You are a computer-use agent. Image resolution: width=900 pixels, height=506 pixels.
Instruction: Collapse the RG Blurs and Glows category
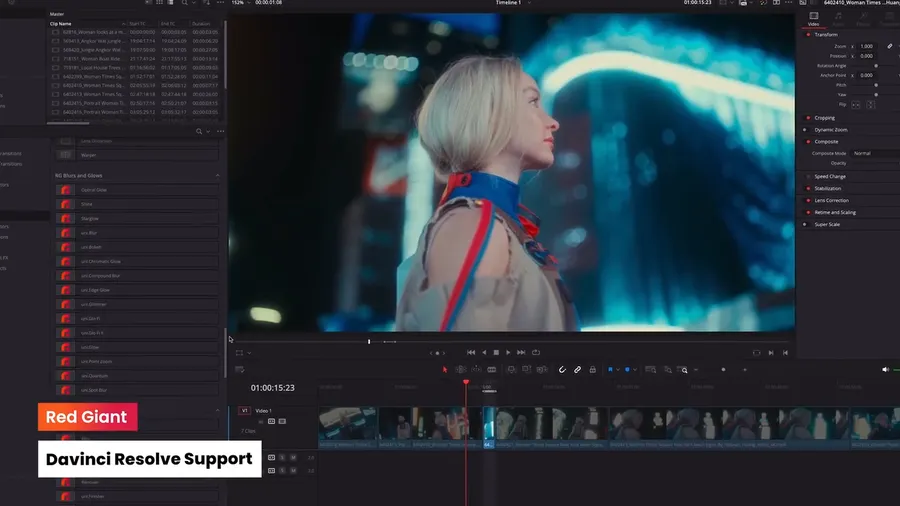click(x=218, y=176)
